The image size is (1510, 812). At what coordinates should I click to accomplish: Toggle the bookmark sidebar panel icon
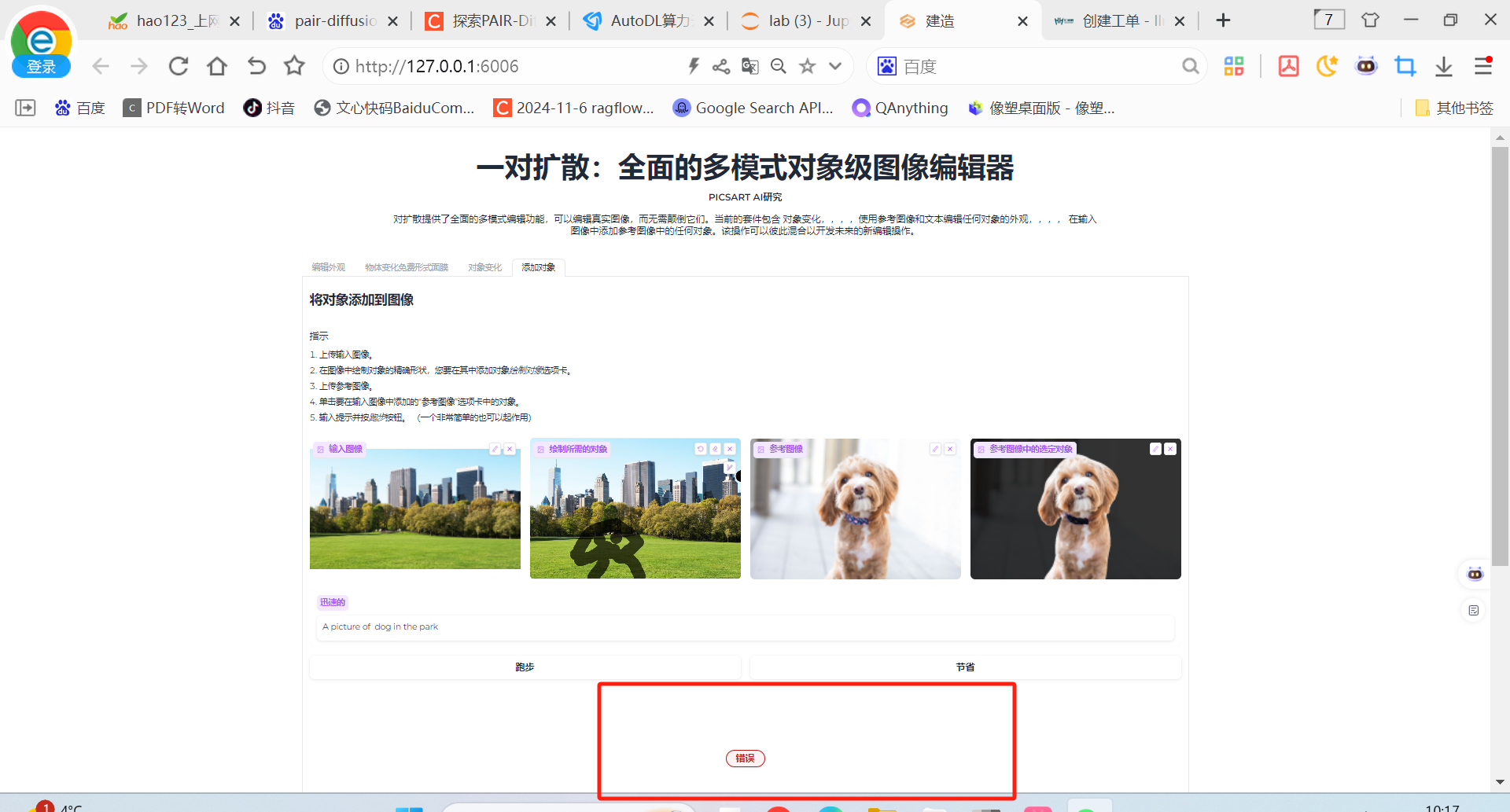coord(25,108)
